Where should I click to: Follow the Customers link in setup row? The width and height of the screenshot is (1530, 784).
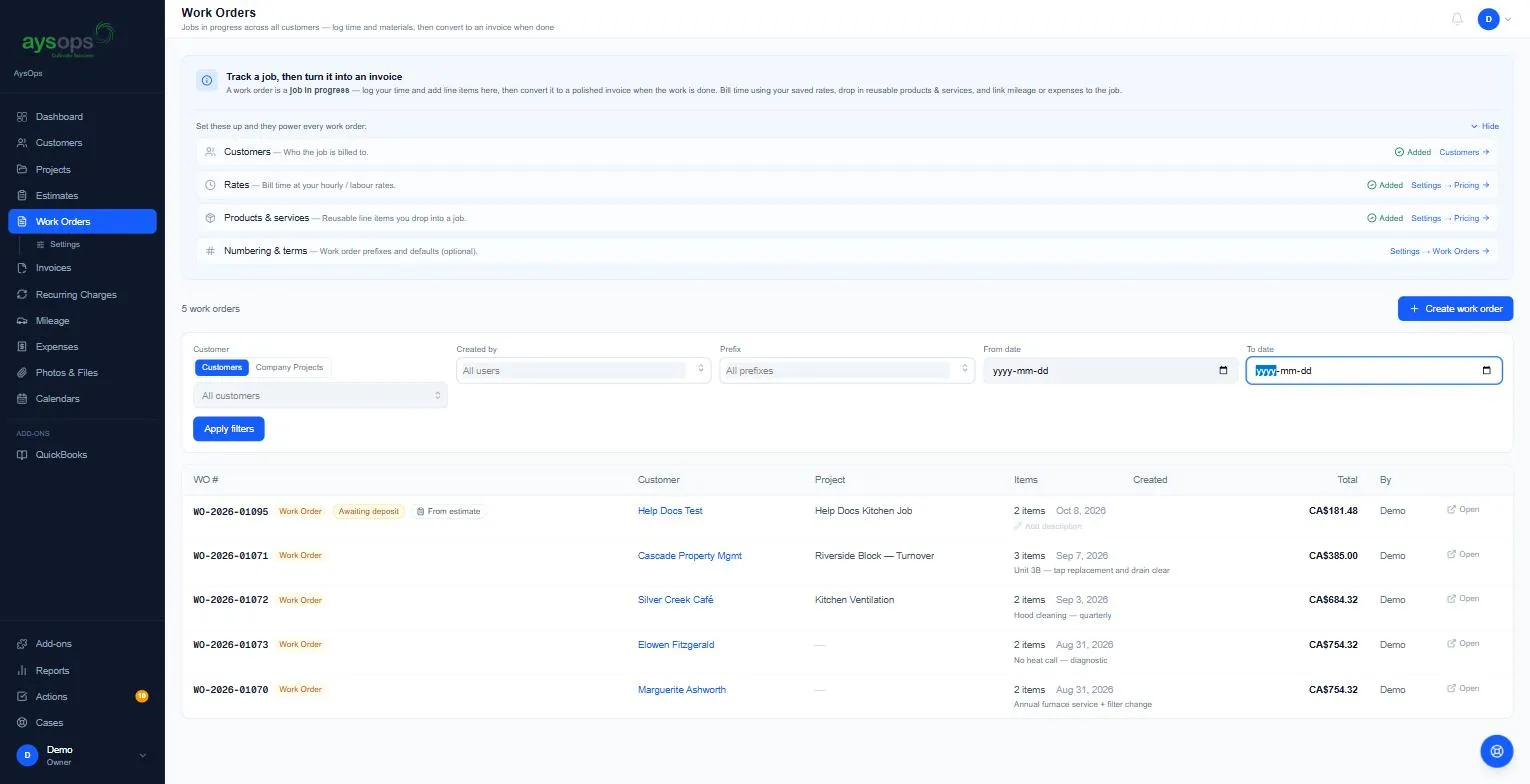[x=1464, y=152]
